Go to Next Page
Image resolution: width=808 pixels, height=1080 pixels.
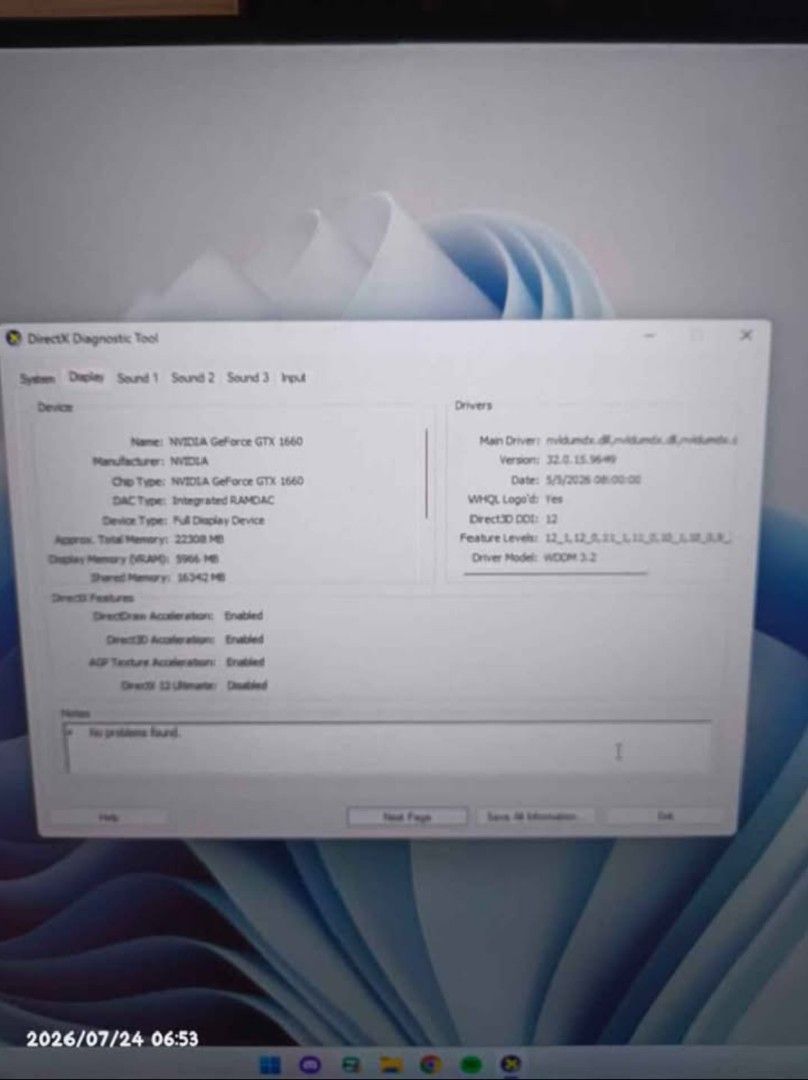[x=407, y=817]
